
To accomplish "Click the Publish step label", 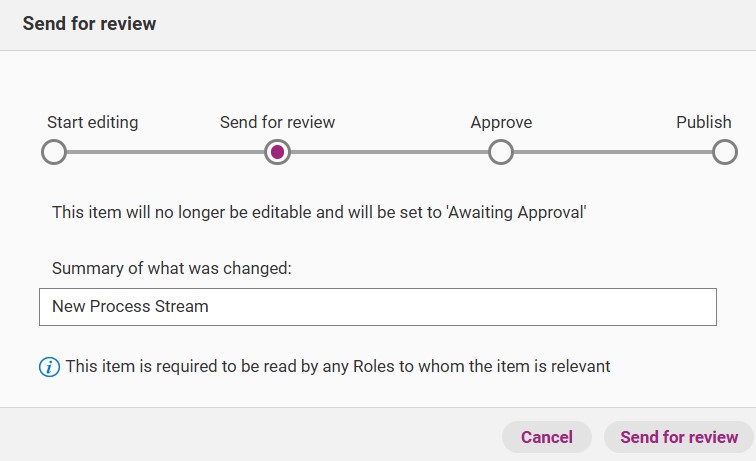I will pos(703,122).
